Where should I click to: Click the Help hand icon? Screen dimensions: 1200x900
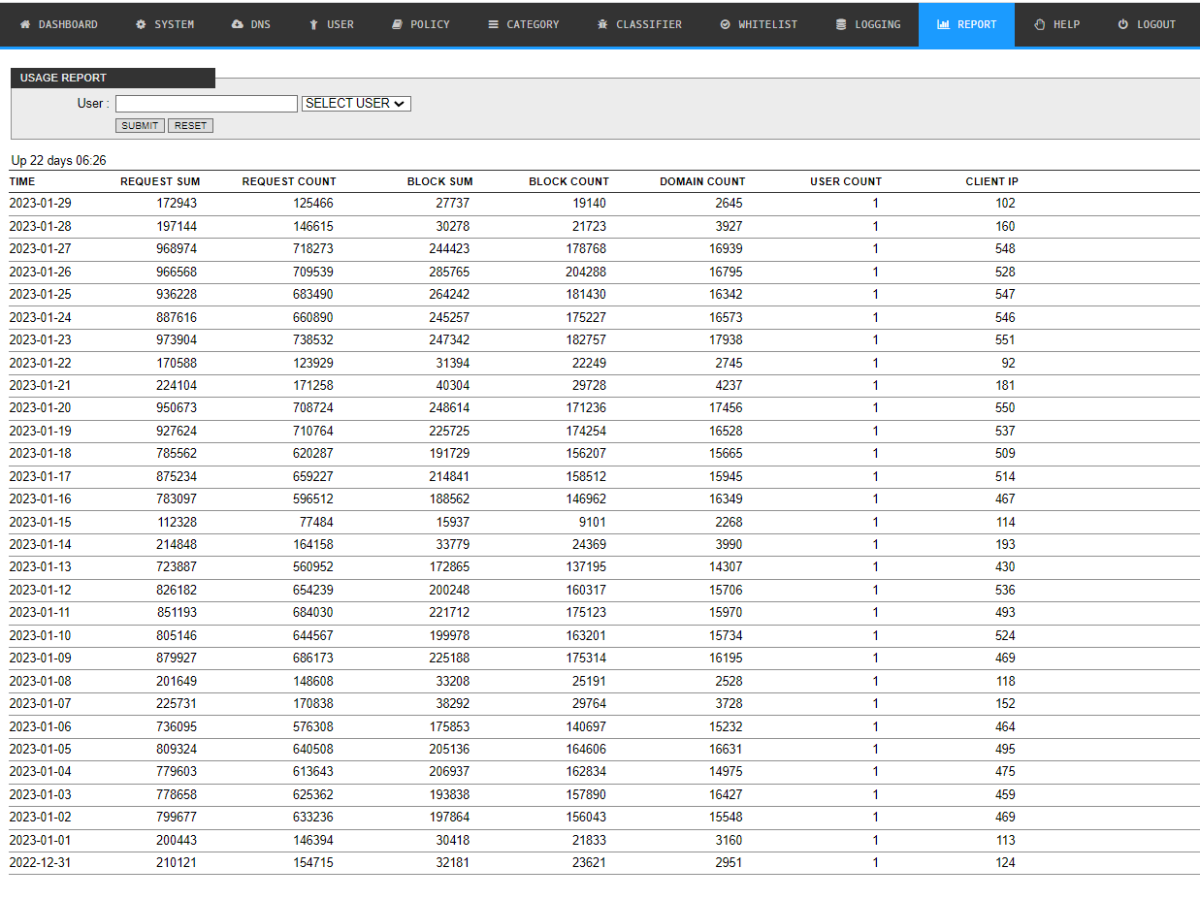(x=1040, y=24)
